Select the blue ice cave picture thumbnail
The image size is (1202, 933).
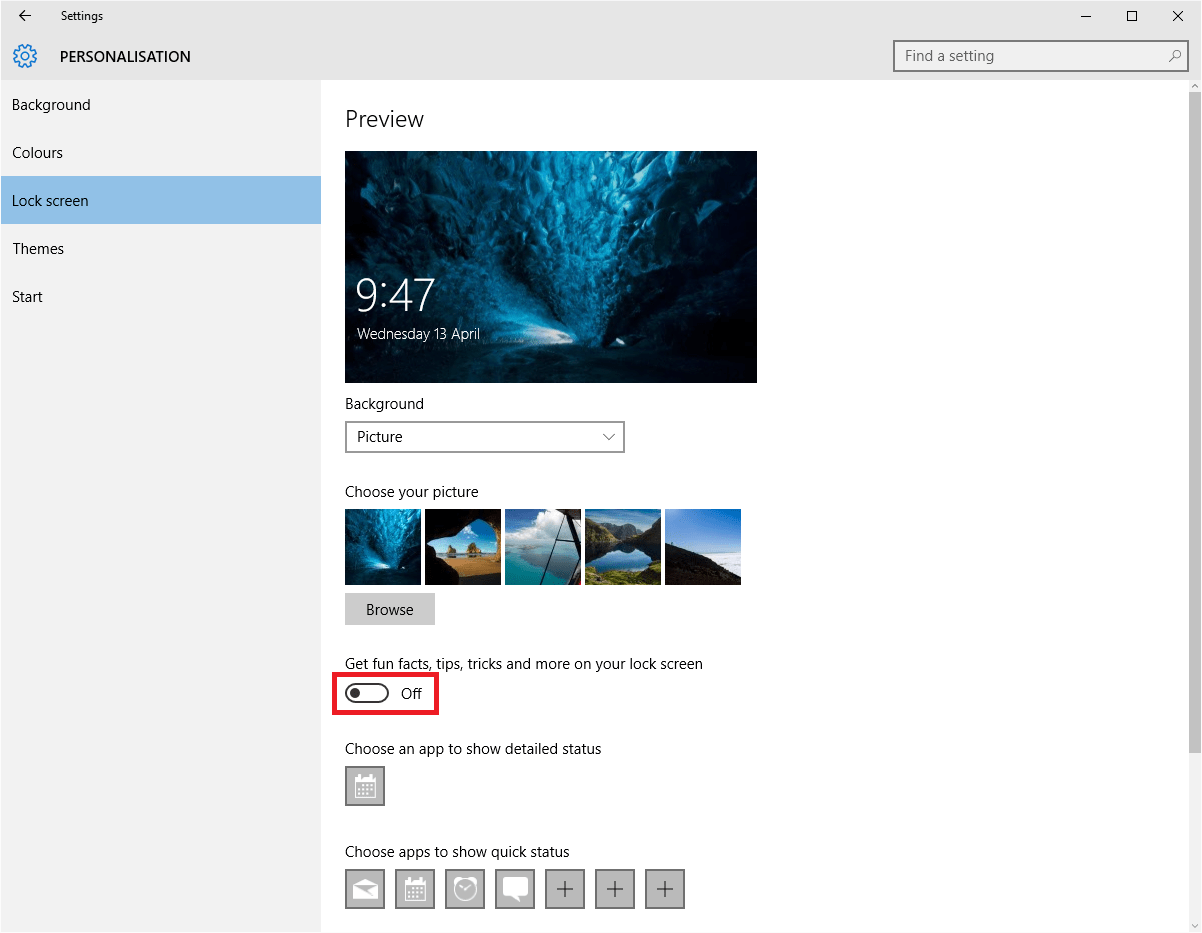[383, 547]
